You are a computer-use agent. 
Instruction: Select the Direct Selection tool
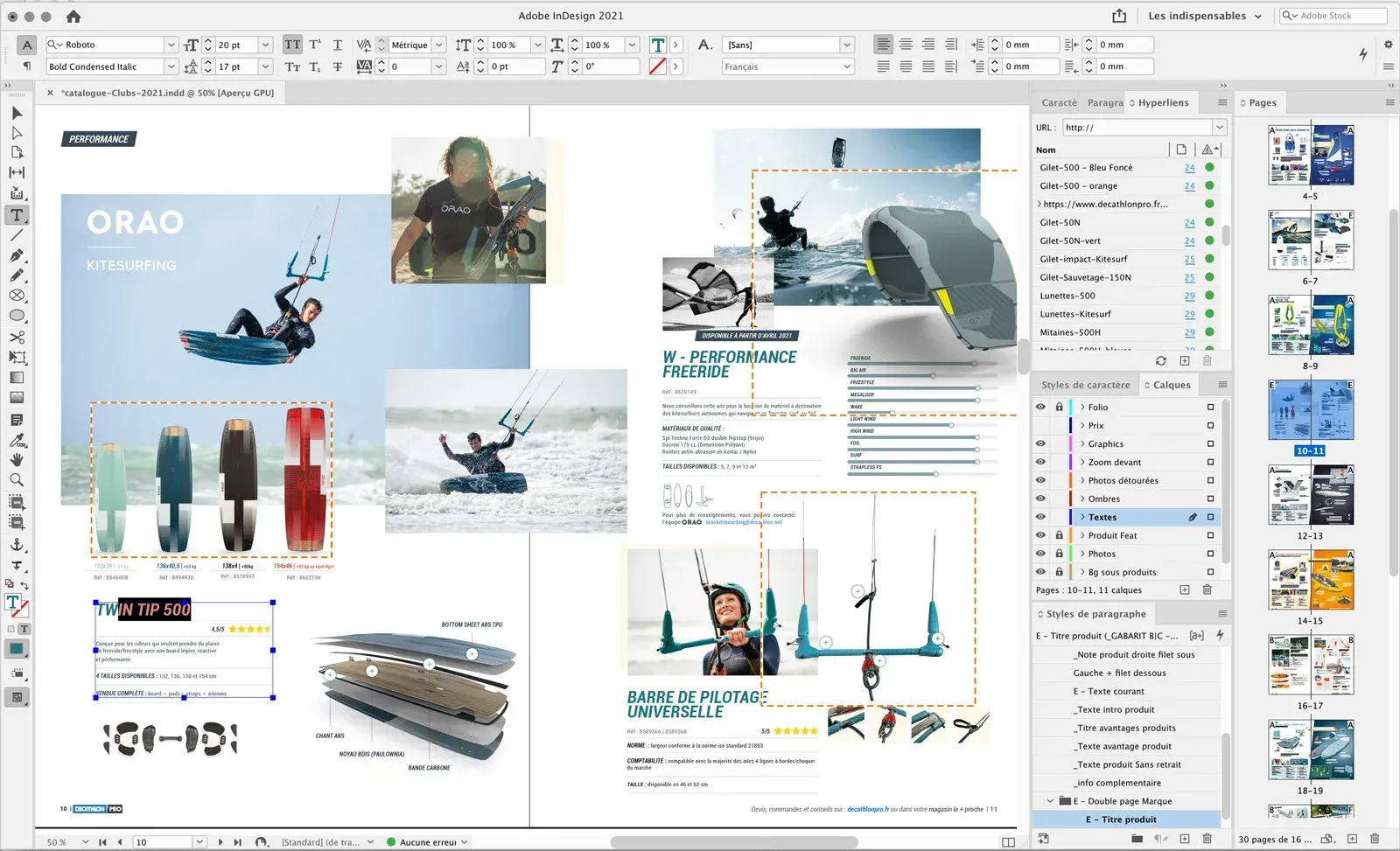[17, 133]
